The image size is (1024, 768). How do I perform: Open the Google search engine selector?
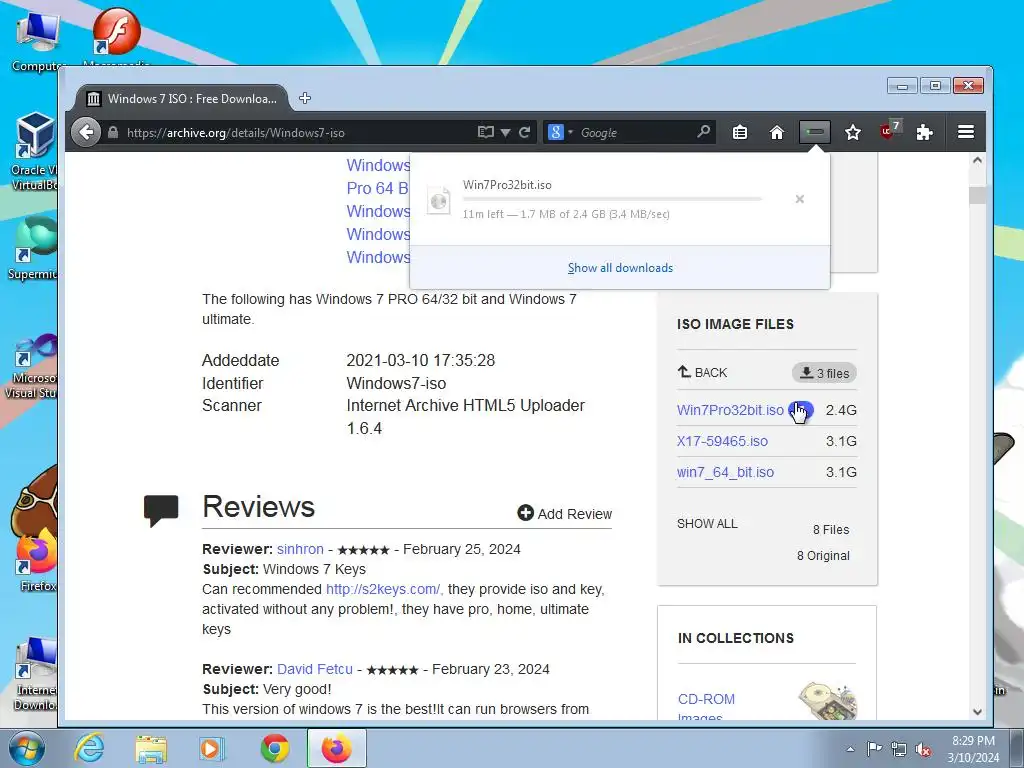(x=560, y=133)
